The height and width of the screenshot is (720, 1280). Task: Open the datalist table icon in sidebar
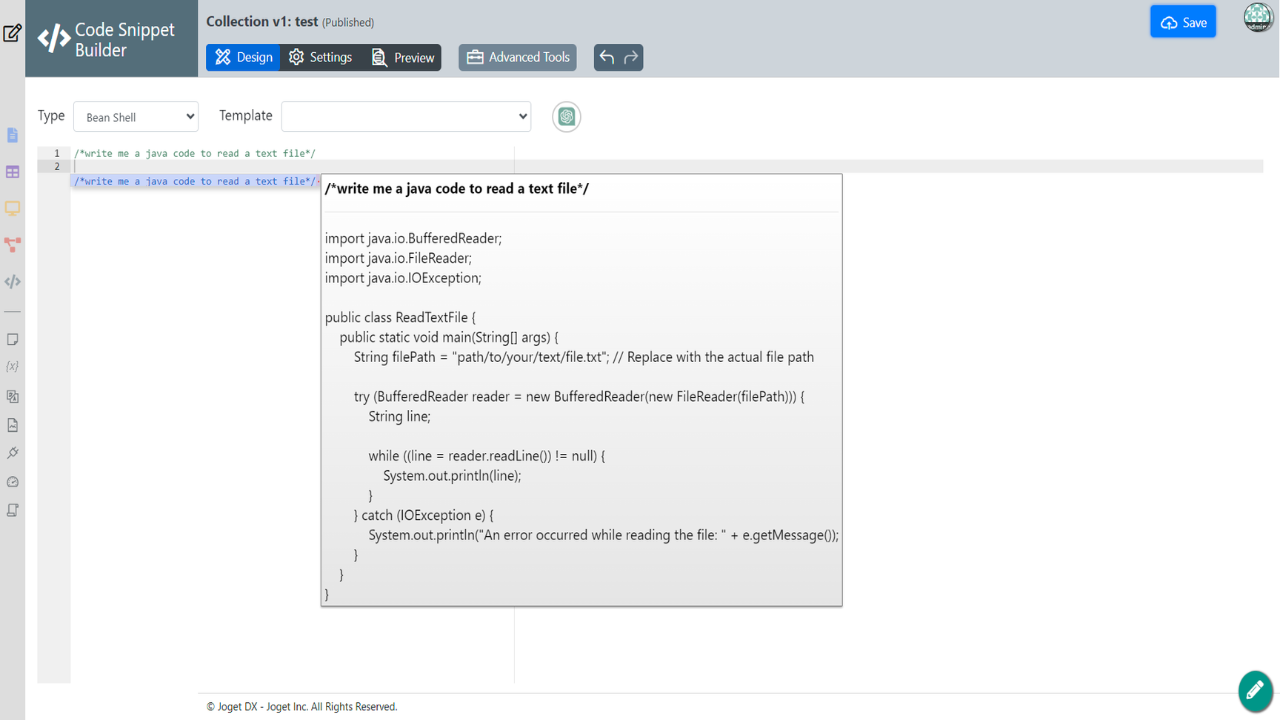click(13, 172)
